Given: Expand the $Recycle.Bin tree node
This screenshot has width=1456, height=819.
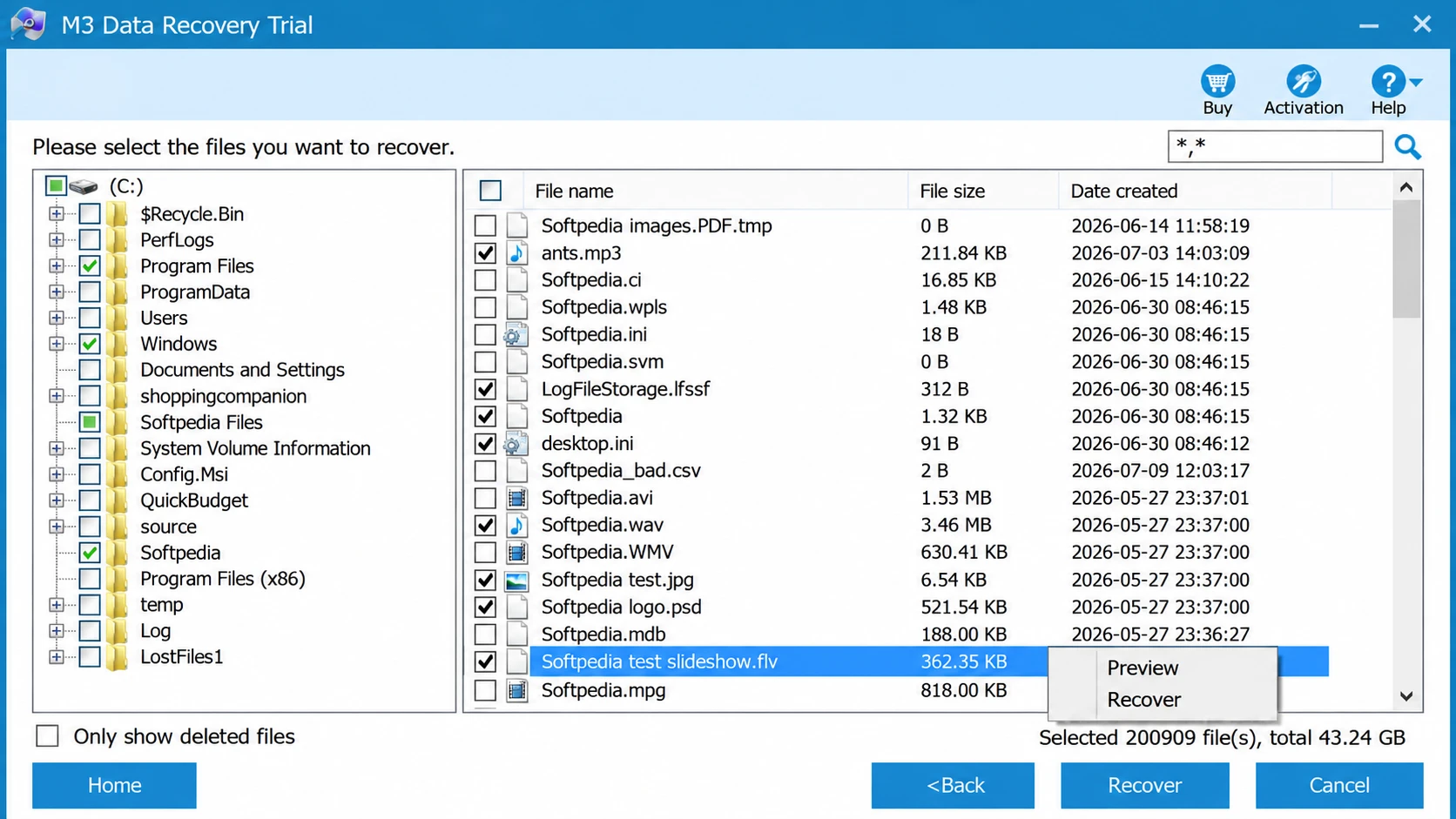Looking at the screenshot, I should tap(57, 213).
